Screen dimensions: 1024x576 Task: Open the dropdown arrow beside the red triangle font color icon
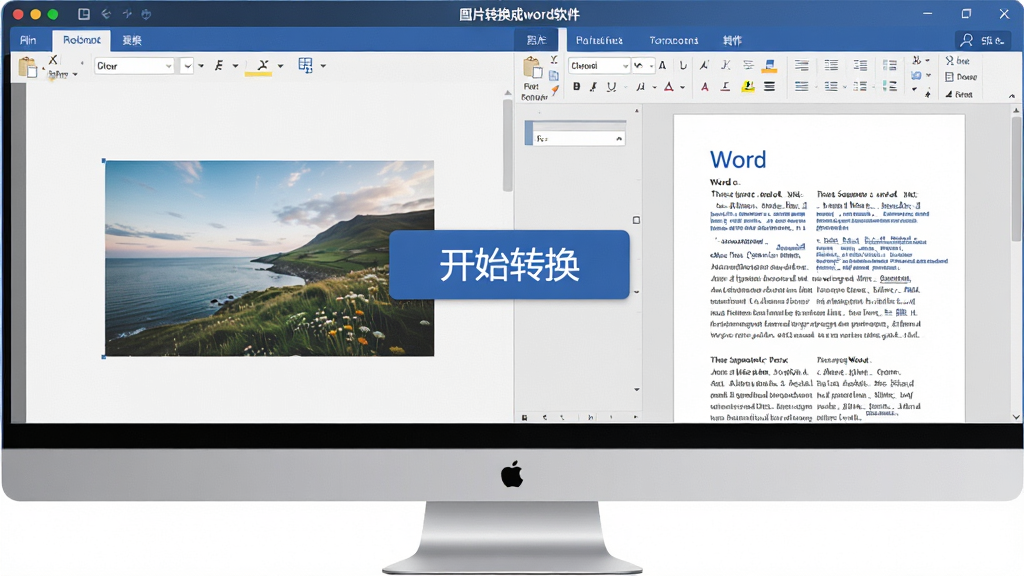click(682, 87)
